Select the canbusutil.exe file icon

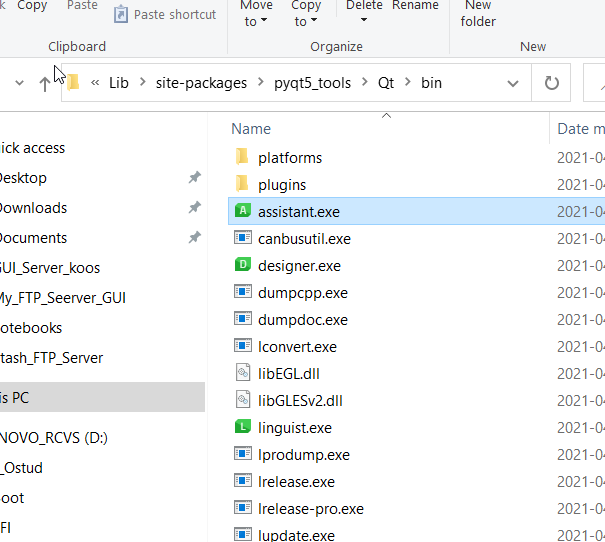[x=243, y=238]
